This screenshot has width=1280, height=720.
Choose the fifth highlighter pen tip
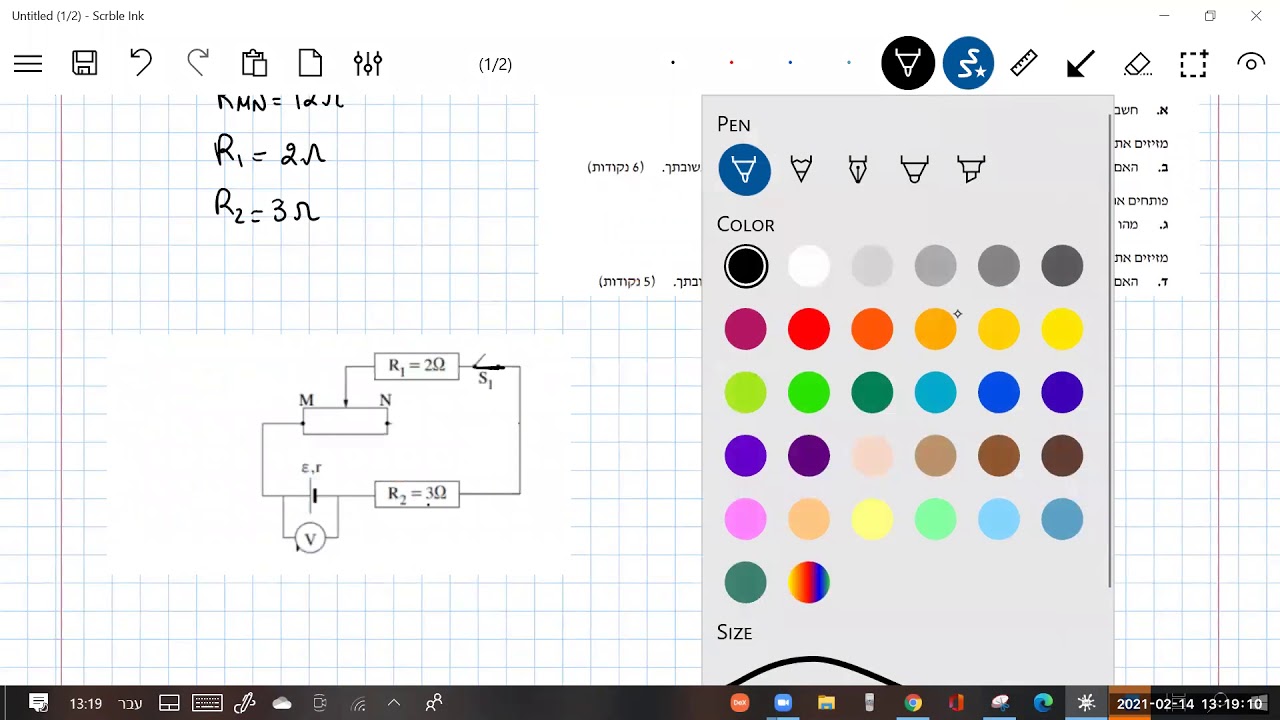point(971,169)
